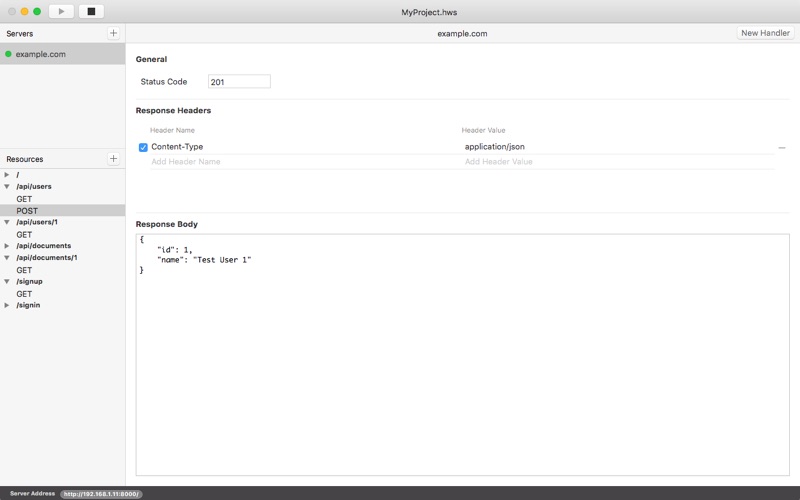Expand the /signin resource
Image resolution: width=800 pixels, height=500 pixels.
[x=7, y=305]
